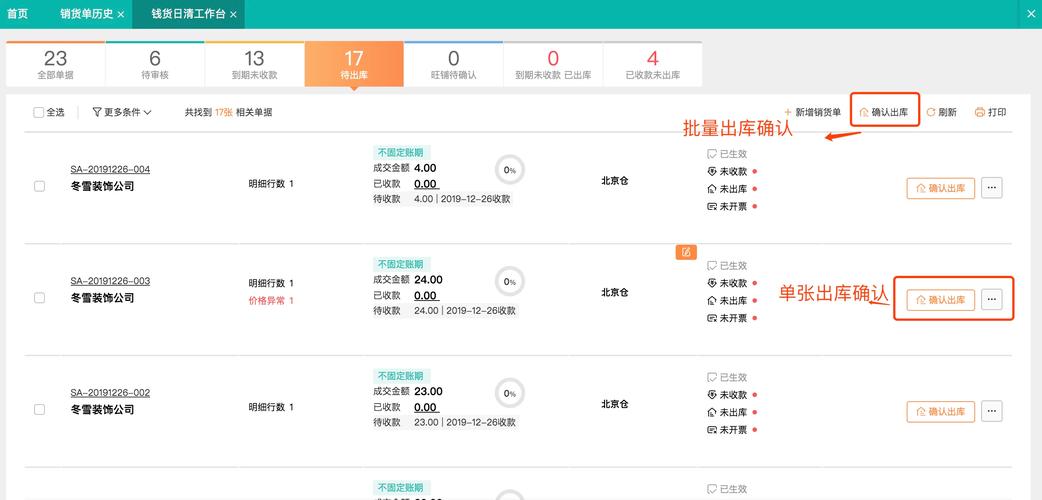Open order link SA-20191226-002
The image size is (1042, 500).
[110, 393]
